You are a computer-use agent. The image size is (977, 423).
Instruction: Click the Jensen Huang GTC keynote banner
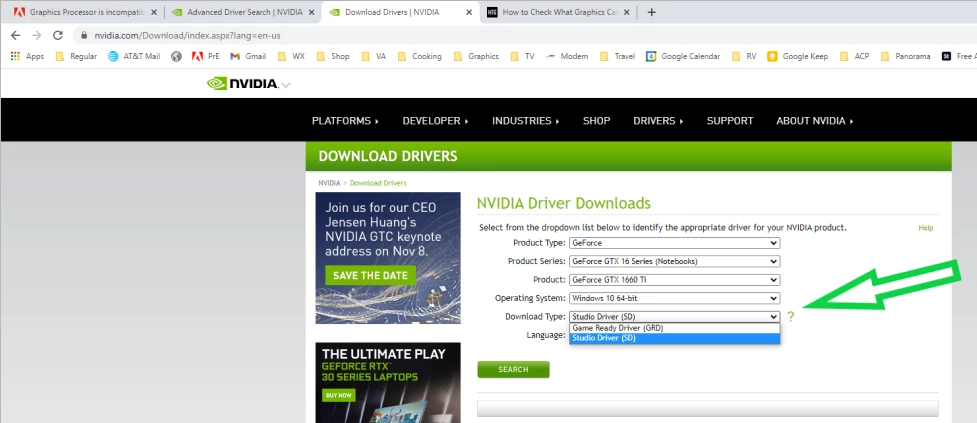(388, 258)
